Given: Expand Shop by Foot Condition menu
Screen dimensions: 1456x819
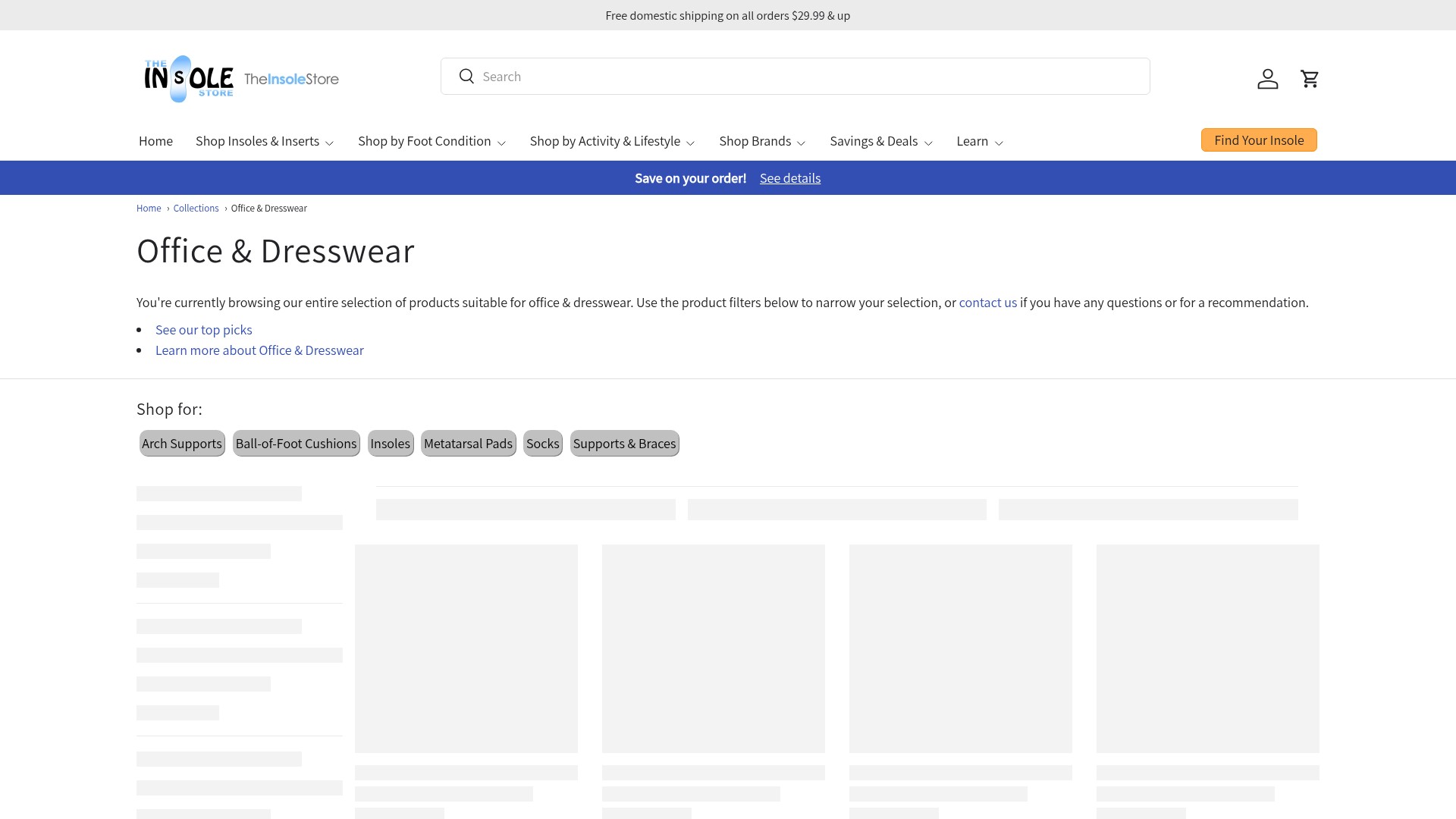Looking at the screenshot, I should tap(432, 141).
